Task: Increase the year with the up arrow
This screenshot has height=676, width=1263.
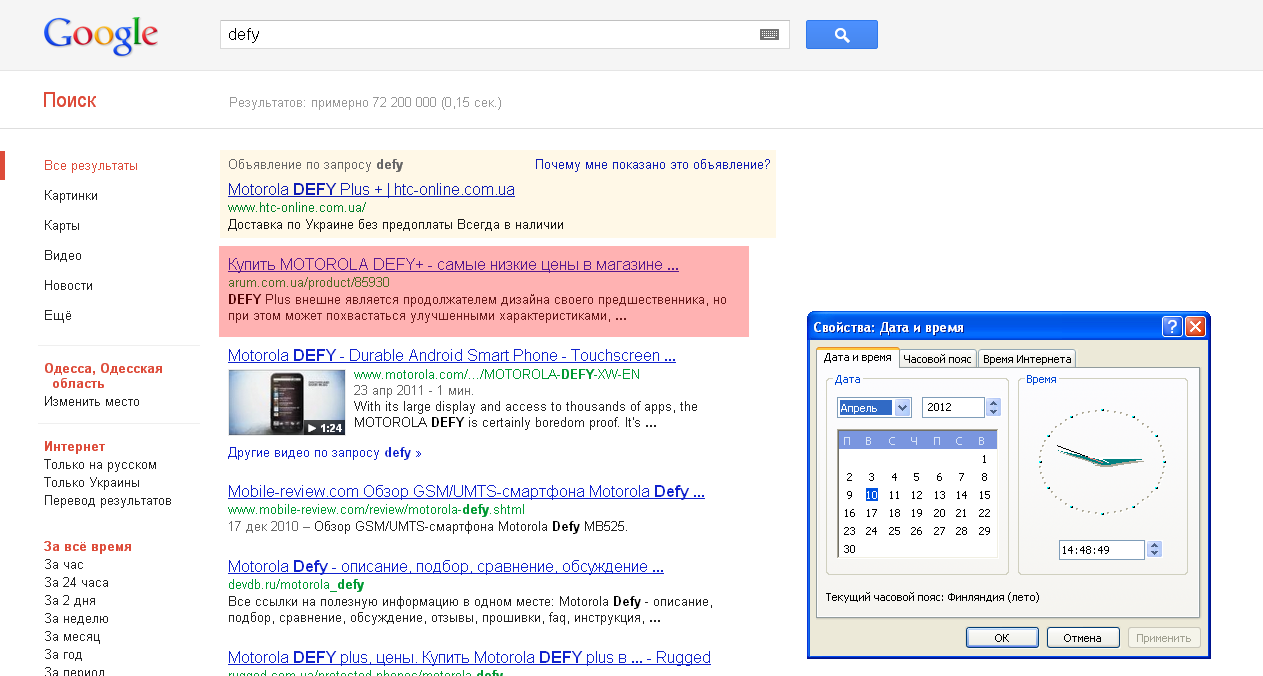Action: [993, 403]
